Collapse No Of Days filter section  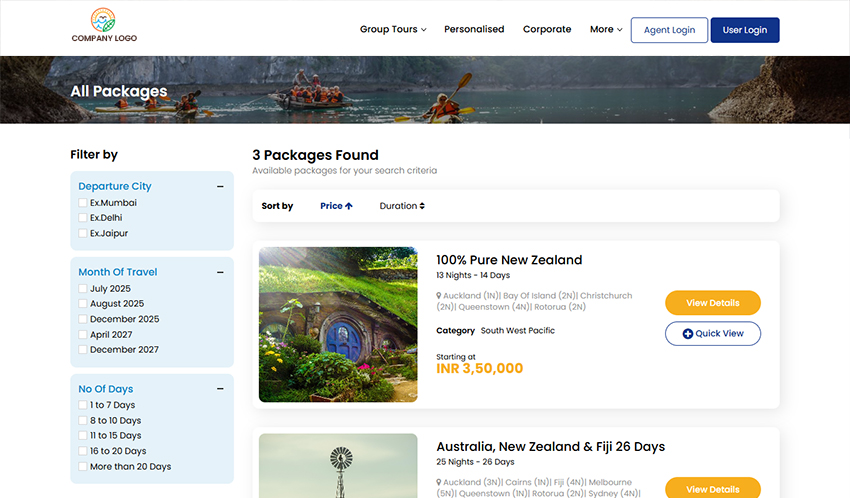(220, 389)
